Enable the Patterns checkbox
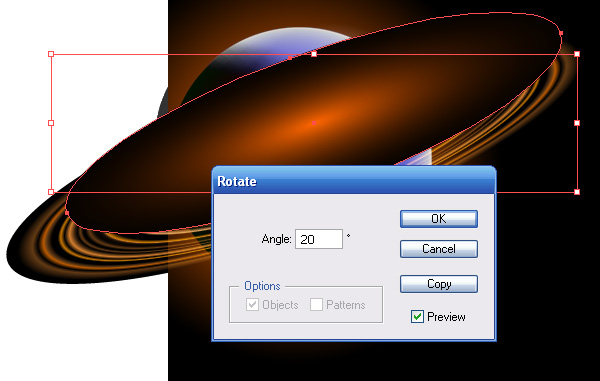 tap(316, 305)
